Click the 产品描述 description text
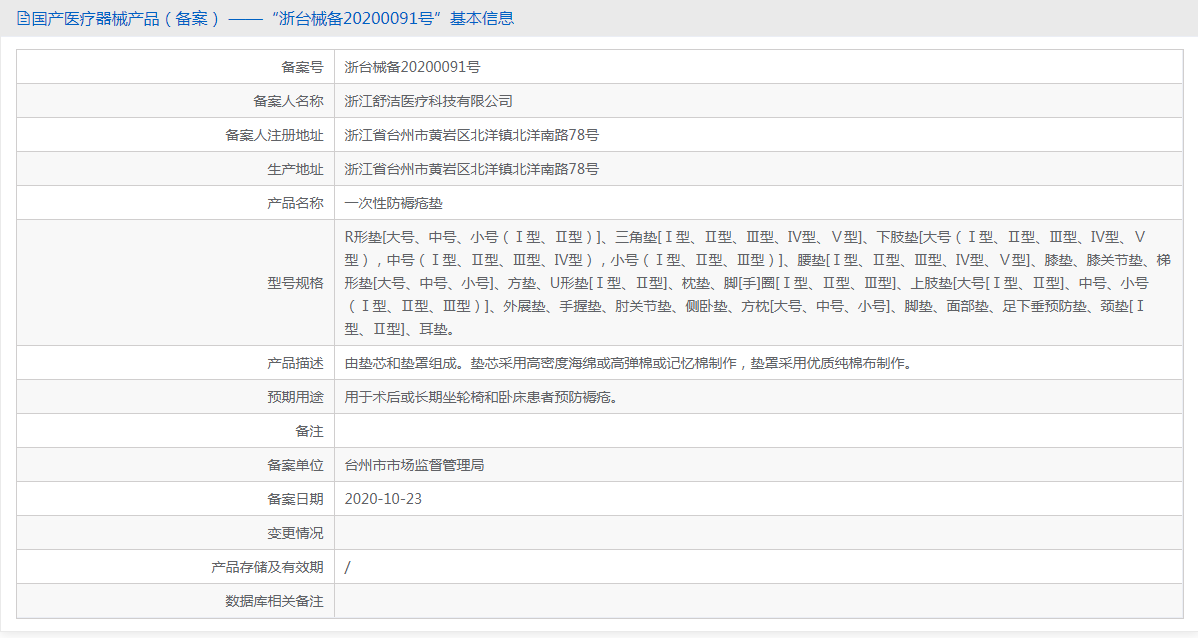 pyautogui.click(x=628, y=363)
